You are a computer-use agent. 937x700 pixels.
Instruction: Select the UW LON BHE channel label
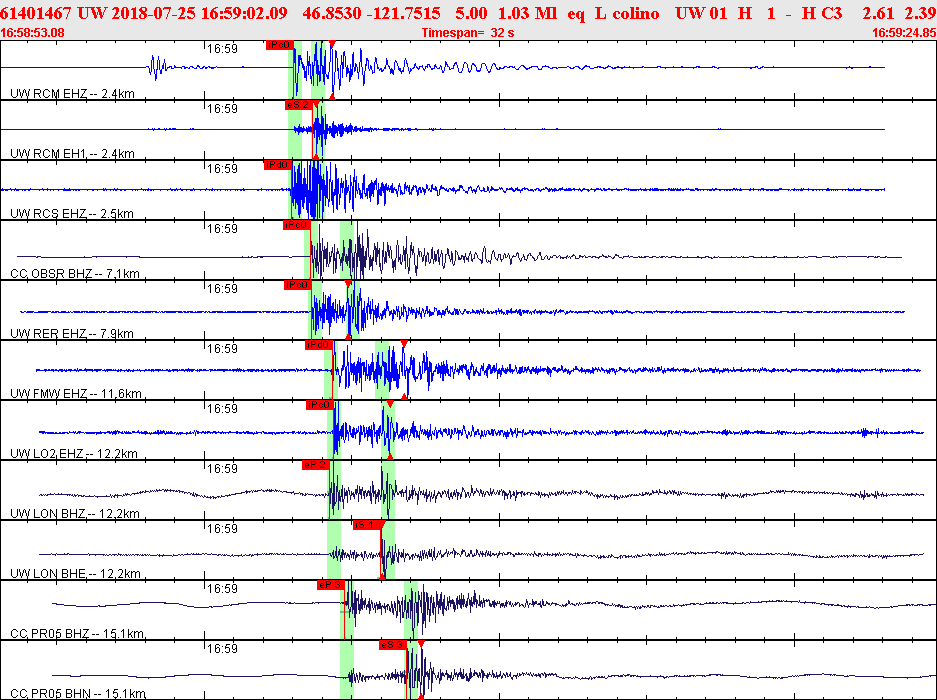coord(75,573)
